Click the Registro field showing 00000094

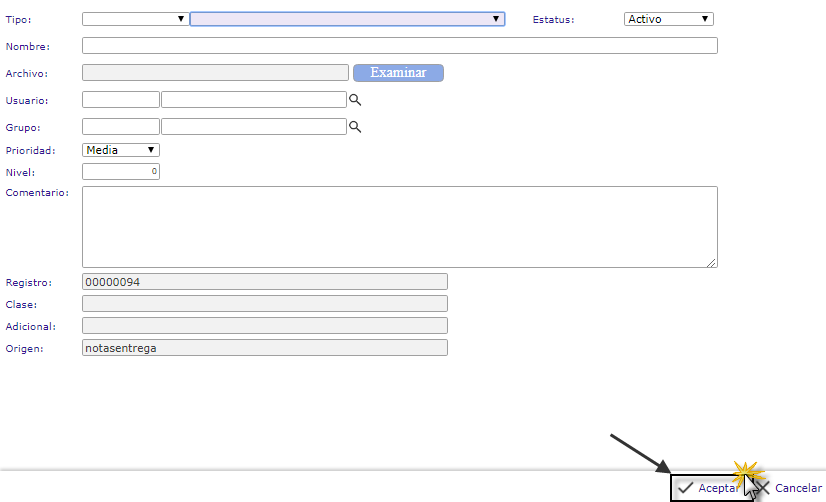pos(264,282)
